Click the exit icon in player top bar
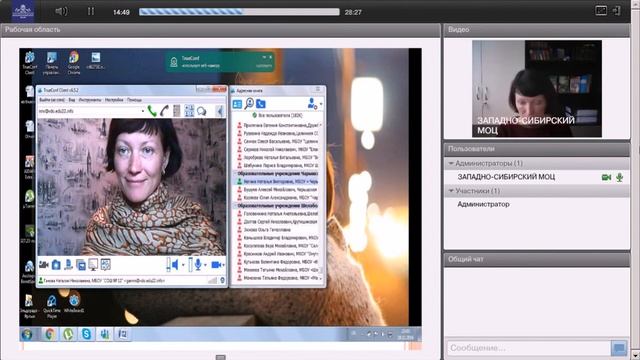This screenshot has width=640, height=360. pos(616,11)
